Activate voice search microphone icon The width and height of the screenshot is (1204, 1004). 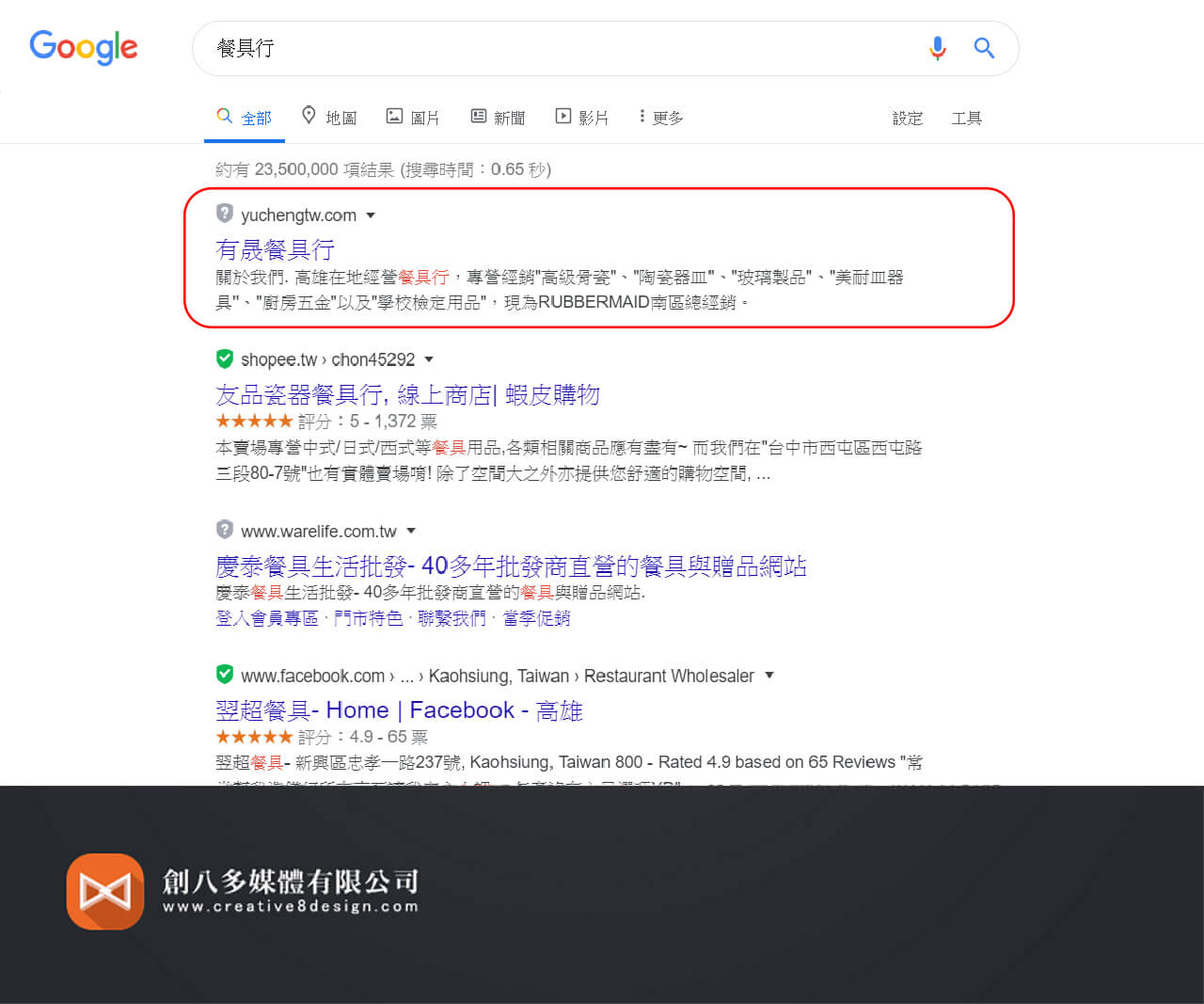pyautogui.click(x=937, y=48)
